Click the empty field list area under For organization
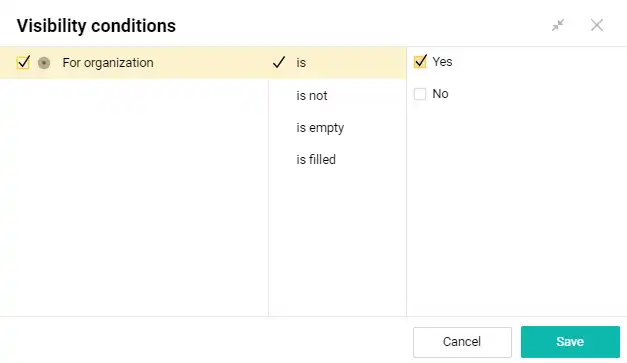 [134, 196]
